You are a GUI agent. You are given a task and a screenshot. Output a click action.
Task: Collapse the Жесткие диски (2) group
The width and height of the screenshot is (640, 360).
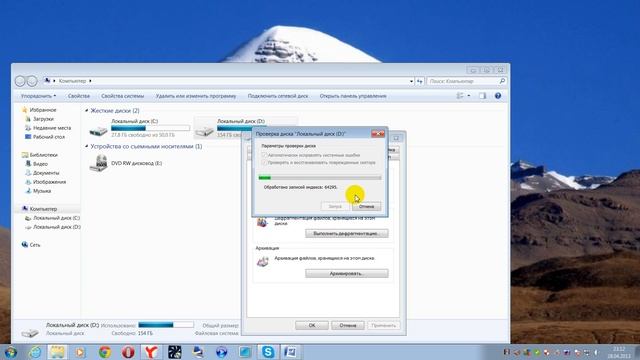pyautogui.click(x=87, y=111)
